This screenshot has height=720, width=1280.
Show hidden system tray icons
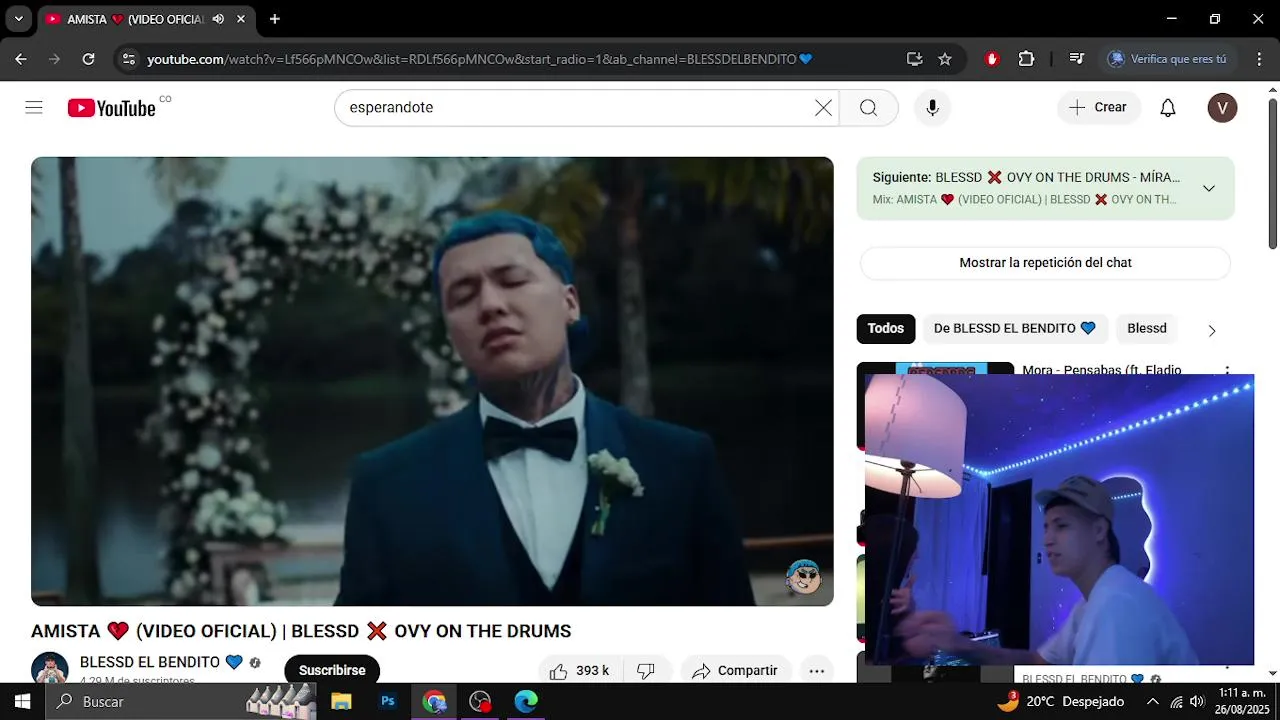pos(1153,701)
